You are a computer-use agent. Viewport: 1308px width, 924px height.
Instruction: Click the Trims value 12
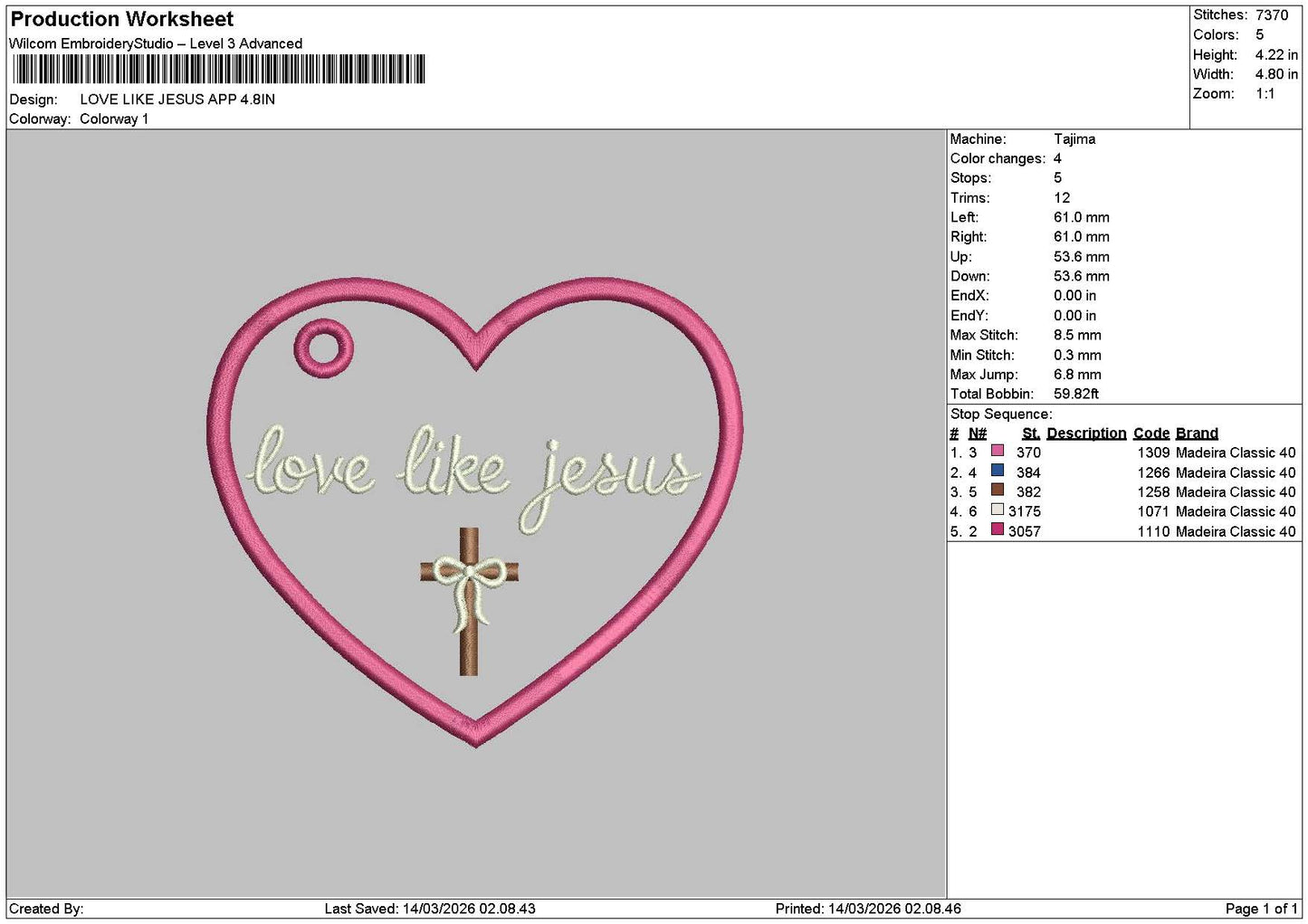pos(1062,198)
